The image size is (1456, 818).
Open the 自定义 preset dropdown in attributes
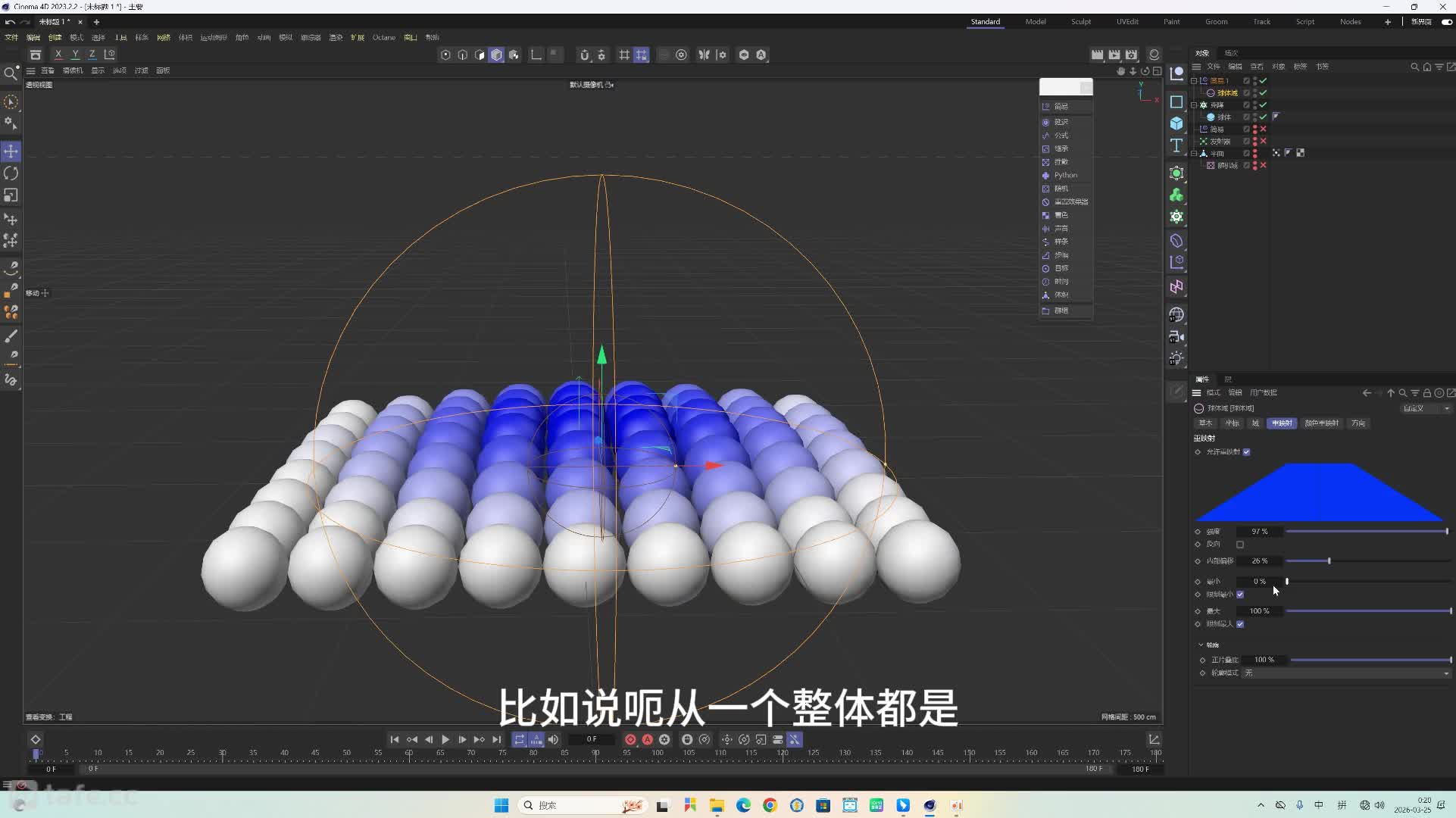(x=1426, y=408)
